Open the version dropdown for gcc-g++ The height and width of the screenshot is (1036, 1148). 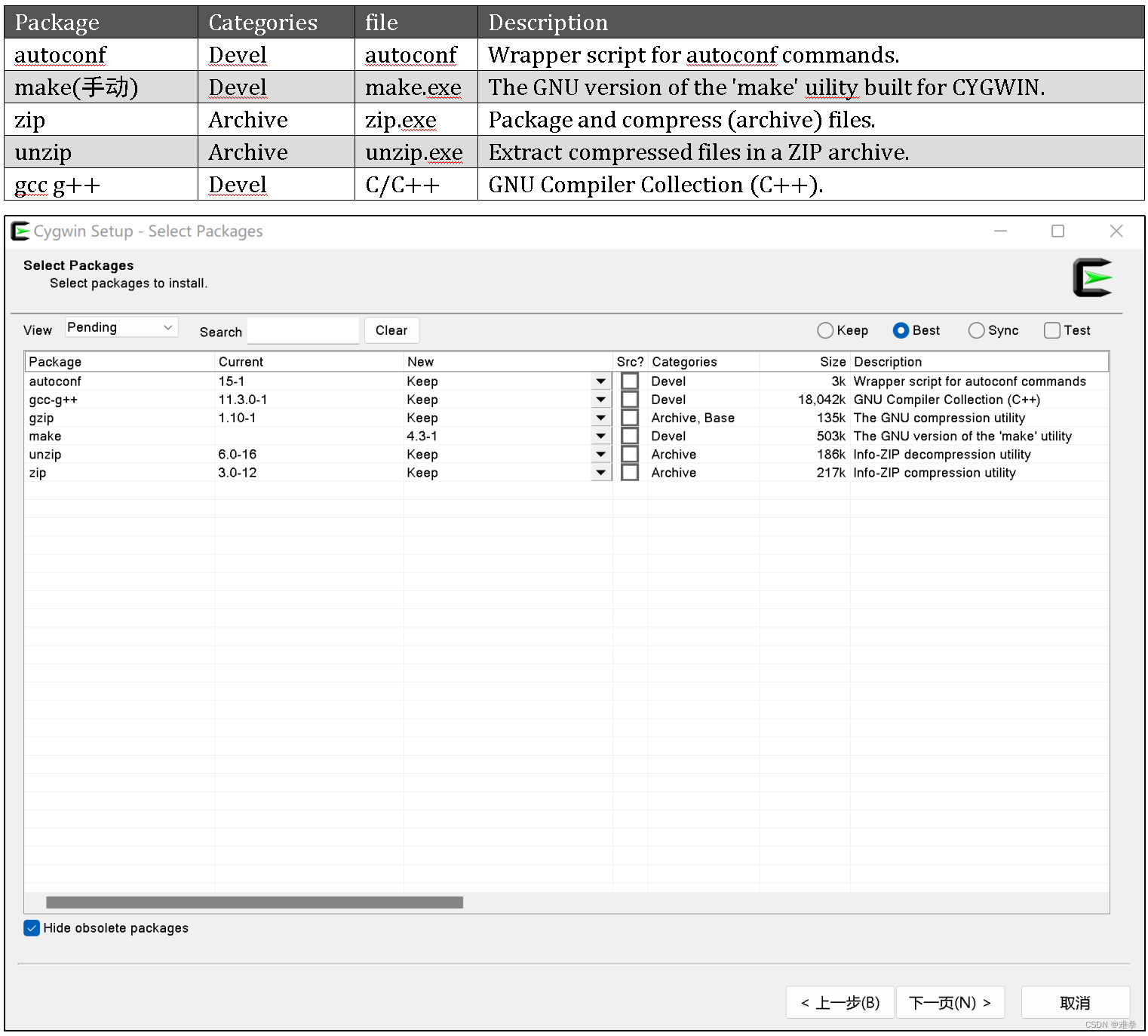tap(601, 400)
